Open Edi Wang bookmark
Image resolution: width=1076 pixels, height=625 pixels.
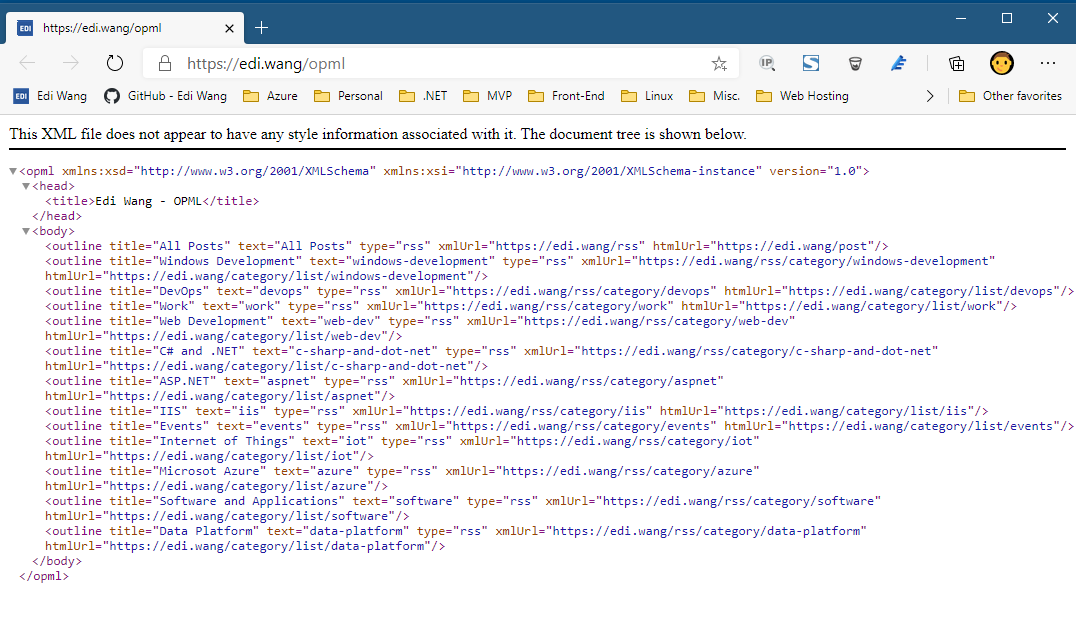50,96
